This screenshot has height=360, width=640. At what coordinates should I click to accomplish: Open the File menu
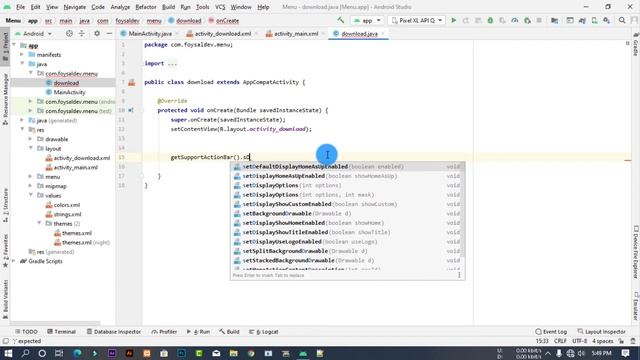click(x=20, y=7)
